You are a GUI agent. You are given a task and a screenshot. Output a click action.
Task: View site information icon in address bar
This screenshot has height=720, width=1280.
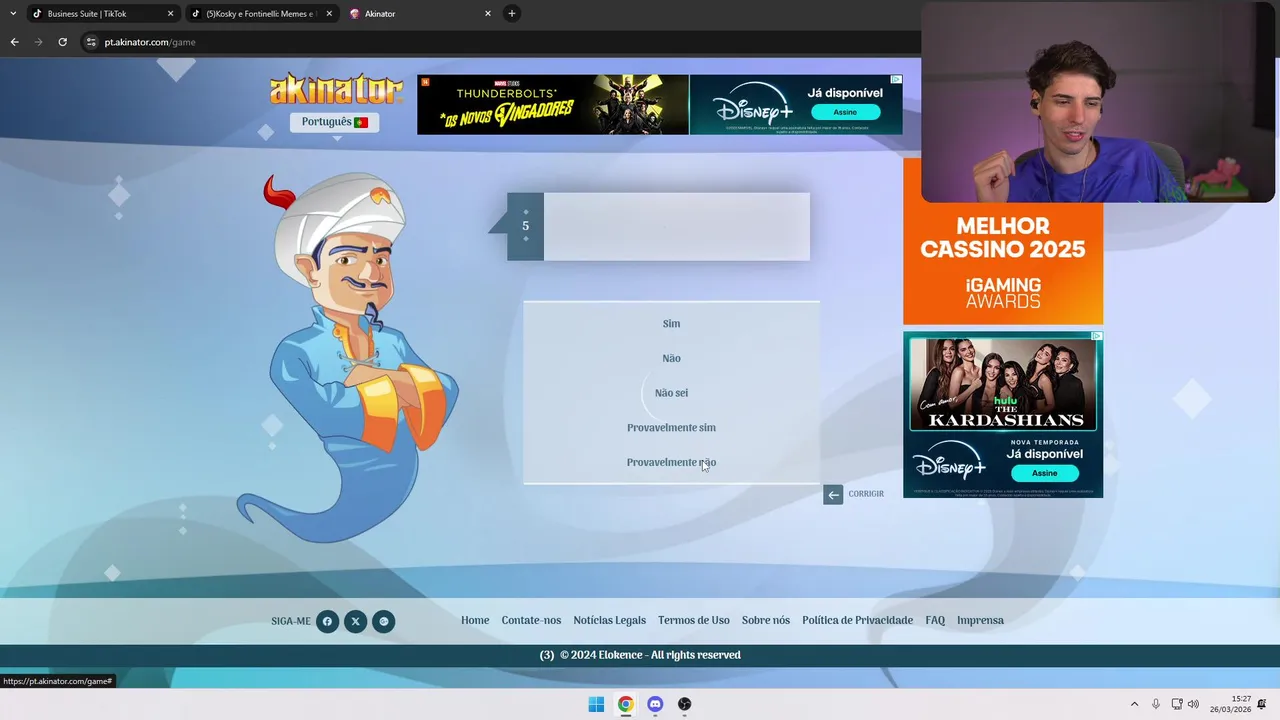[91, 42]
